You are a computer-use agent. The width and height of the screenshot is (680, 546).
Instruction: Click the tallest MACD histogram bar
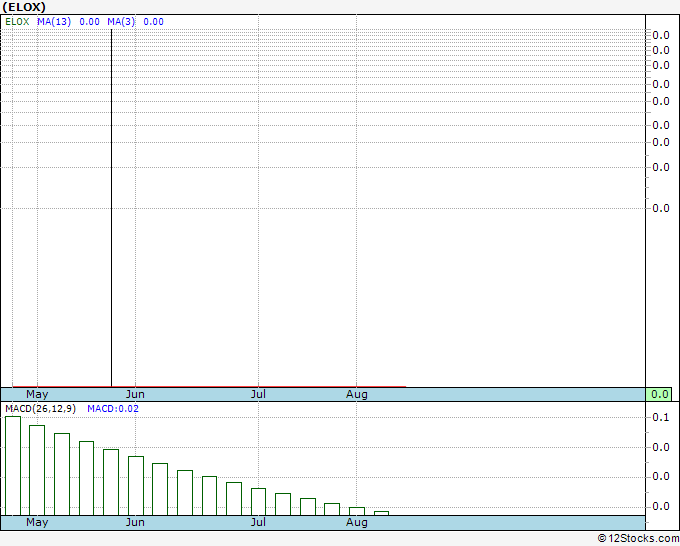(x=13, y=465)
